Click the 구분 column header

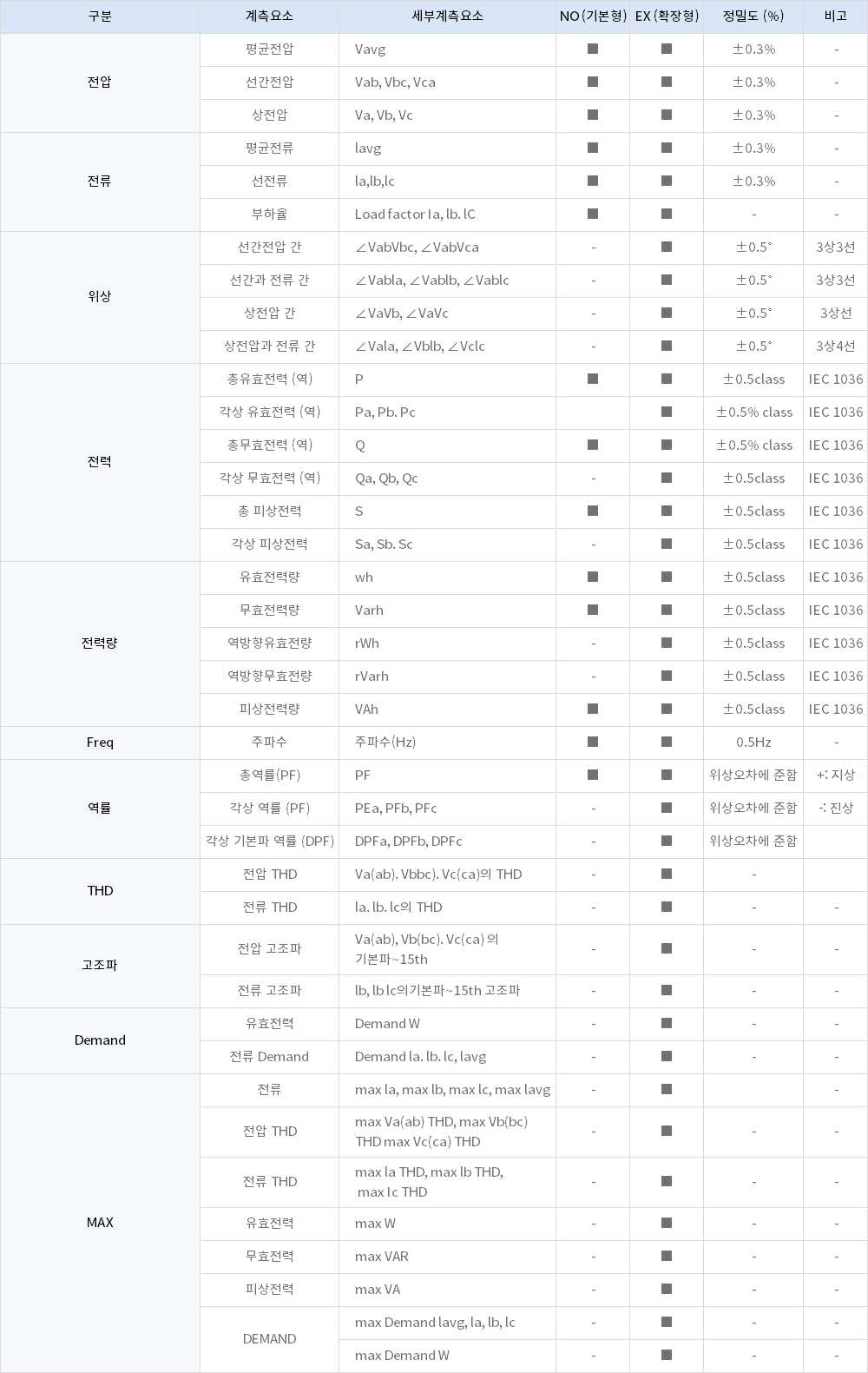point(100,17)
